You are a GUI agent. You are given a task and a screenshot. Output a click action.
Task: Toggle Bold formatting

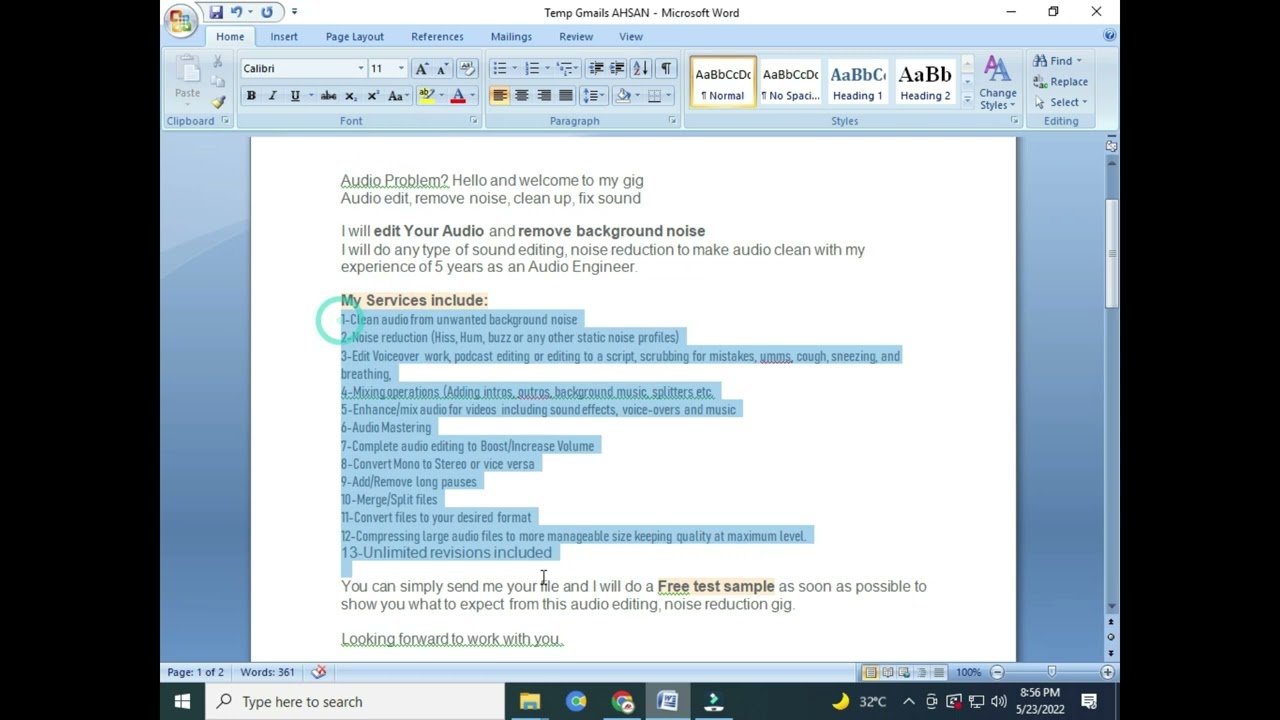[251, 96]
